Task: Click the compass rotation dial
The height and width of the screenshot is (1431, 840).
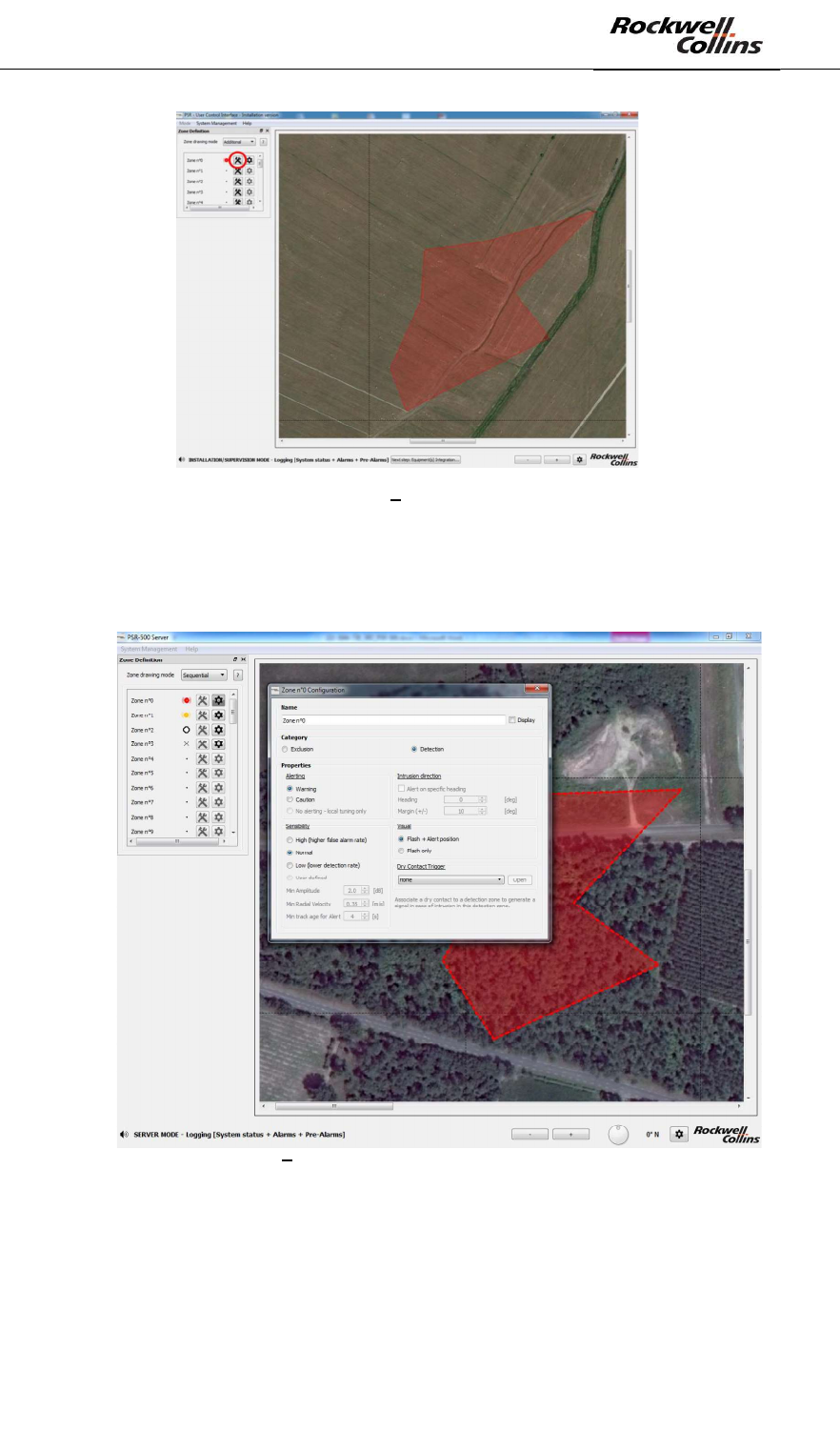Action: pos(618,1134)
